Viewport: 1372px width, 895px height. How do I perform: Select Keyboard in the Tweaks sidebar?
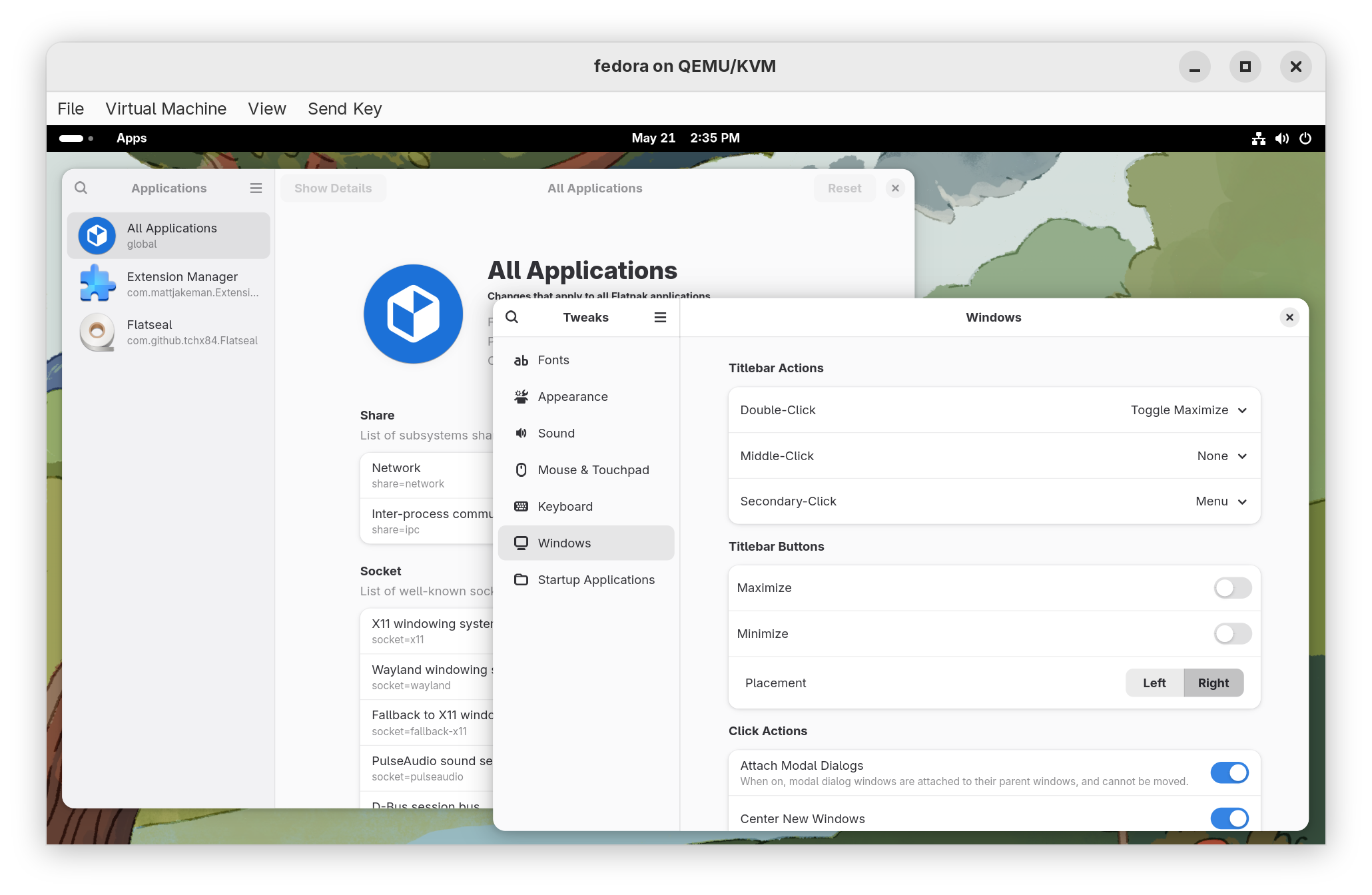[x=586, y=507]
